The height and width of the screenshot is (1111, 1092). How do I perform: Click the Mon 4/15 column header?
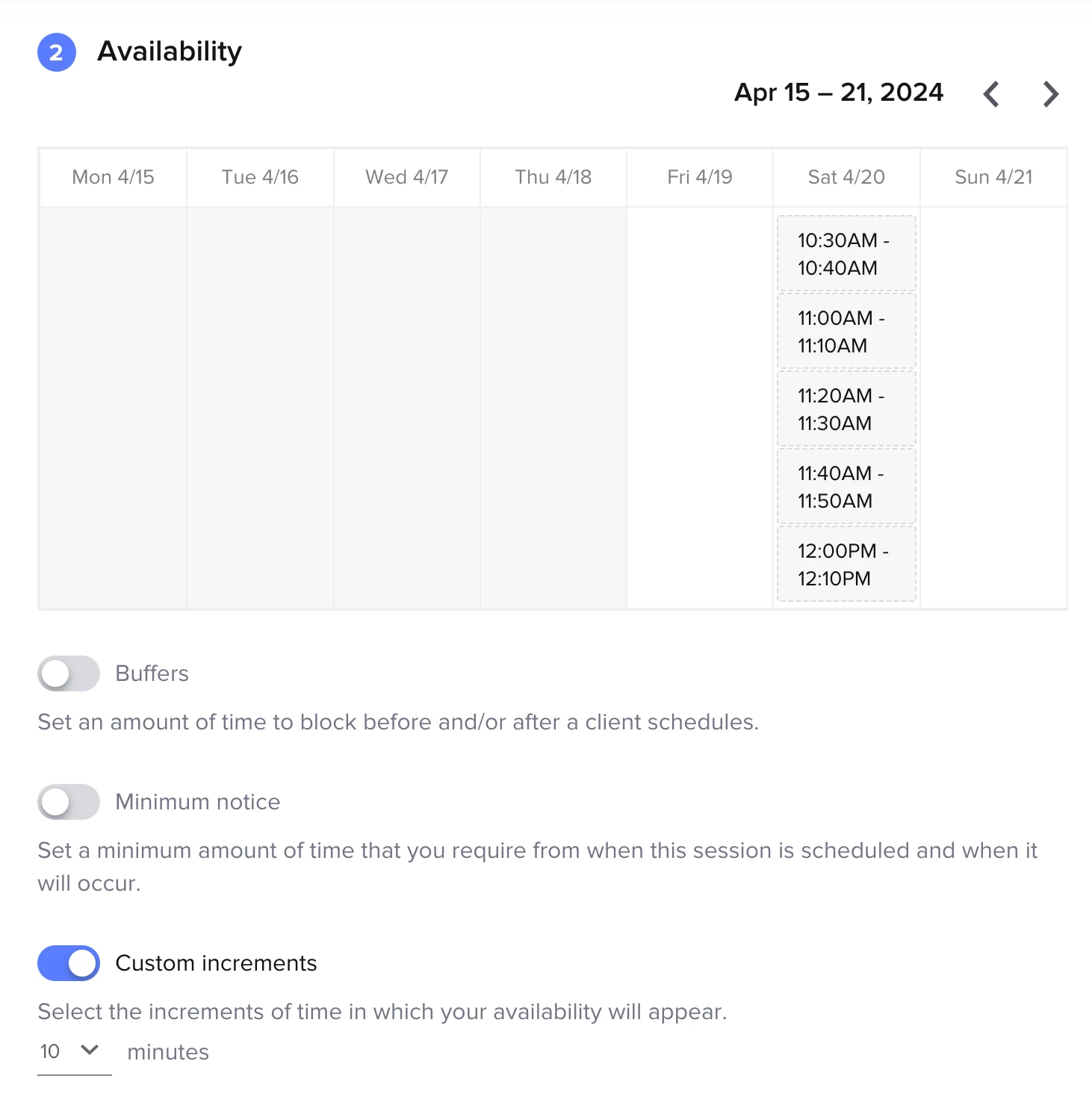(x=113, y=177)
